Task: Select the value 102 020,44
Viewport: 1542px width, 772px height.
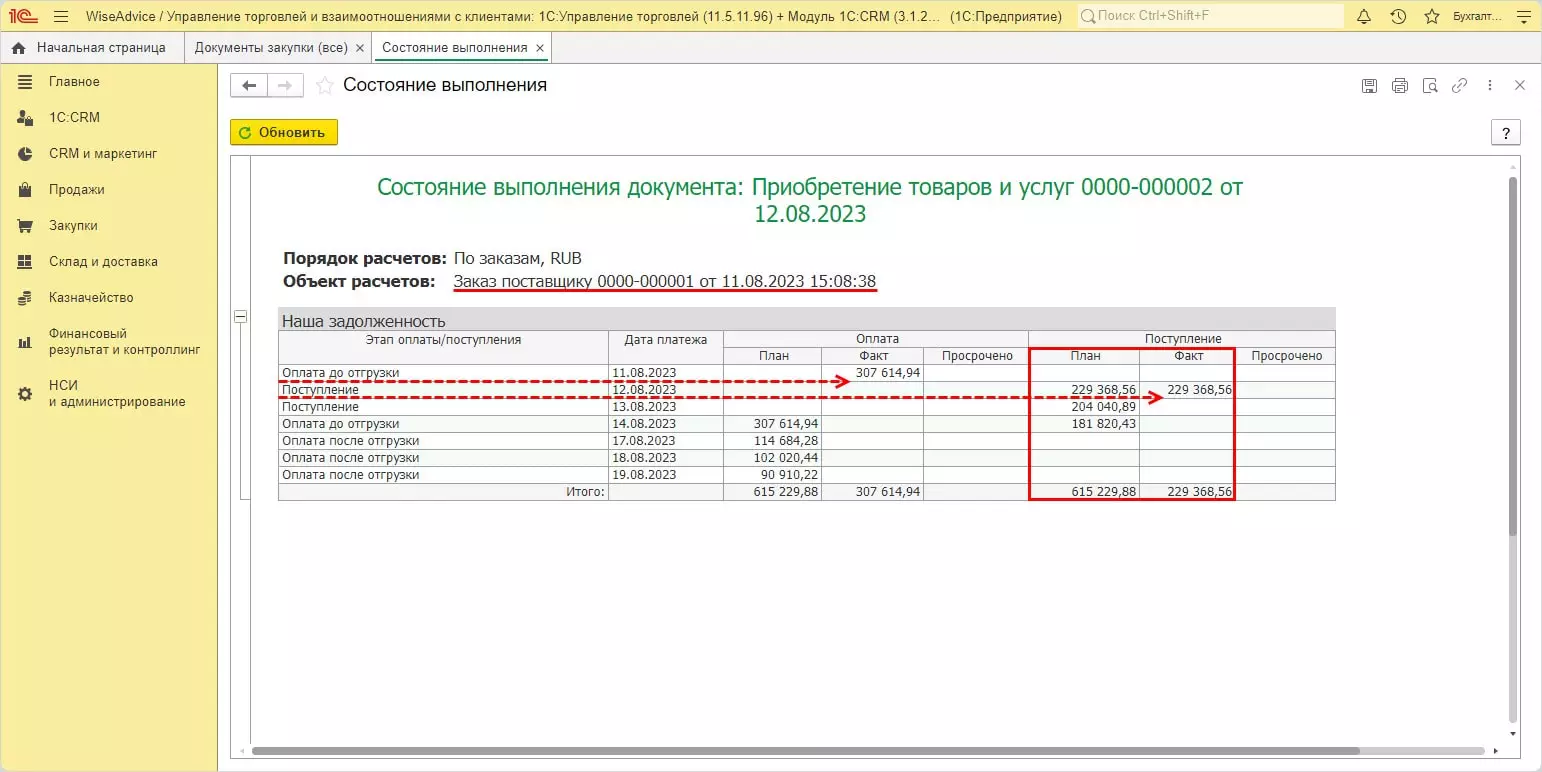Action: tap(786, 458)
